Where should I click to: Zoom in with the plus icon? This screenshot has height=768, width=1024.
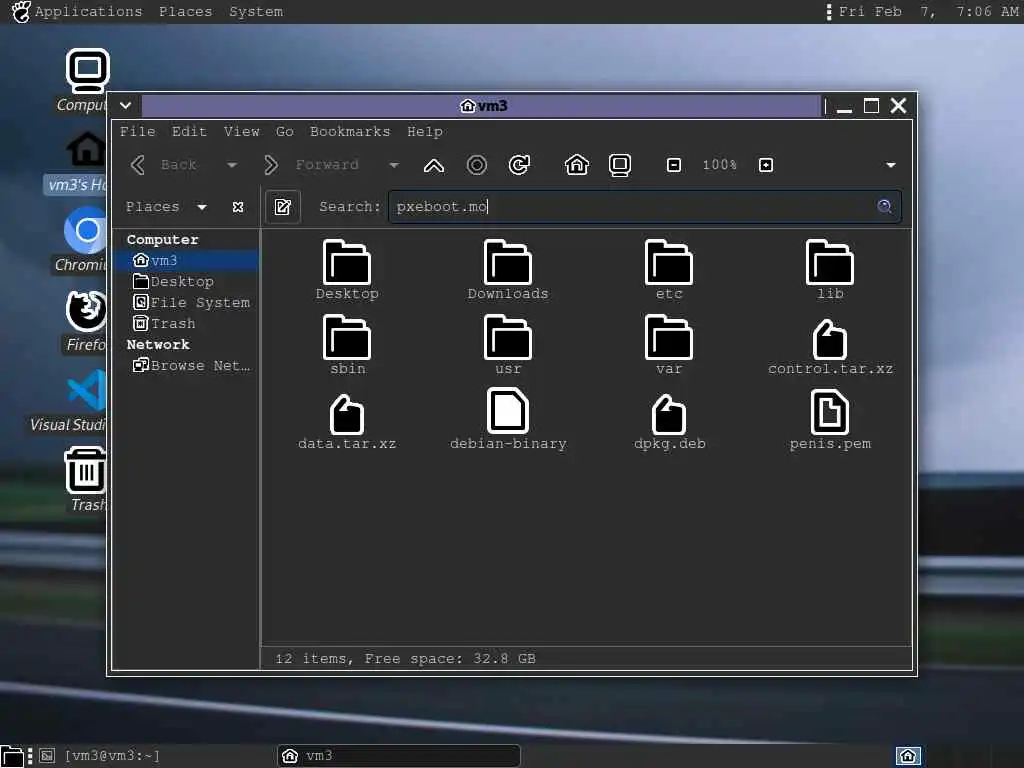click(766, 165)
